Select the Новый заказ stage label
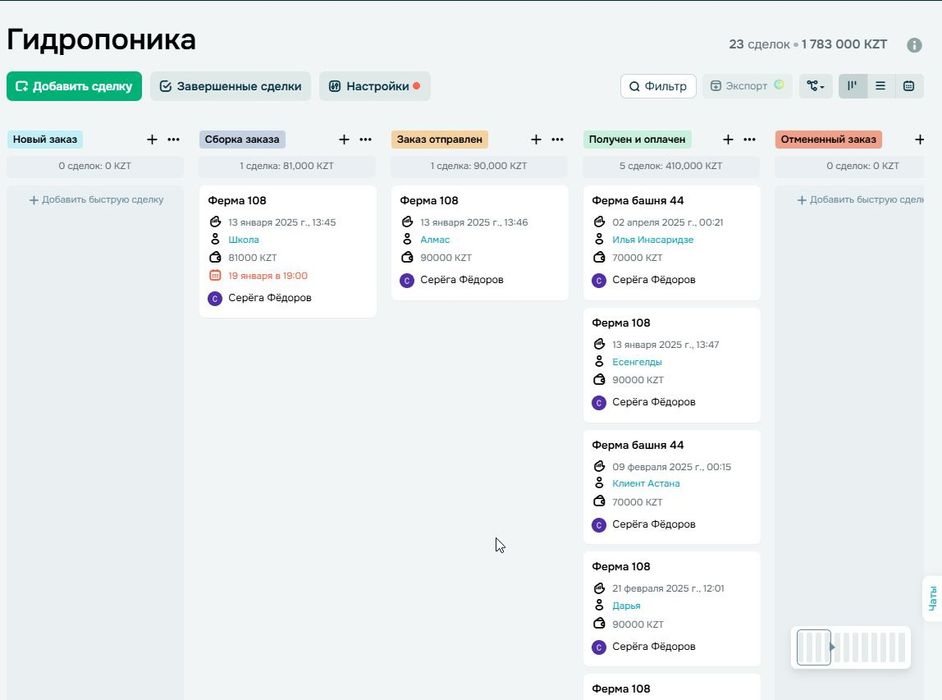 point(45,139)
